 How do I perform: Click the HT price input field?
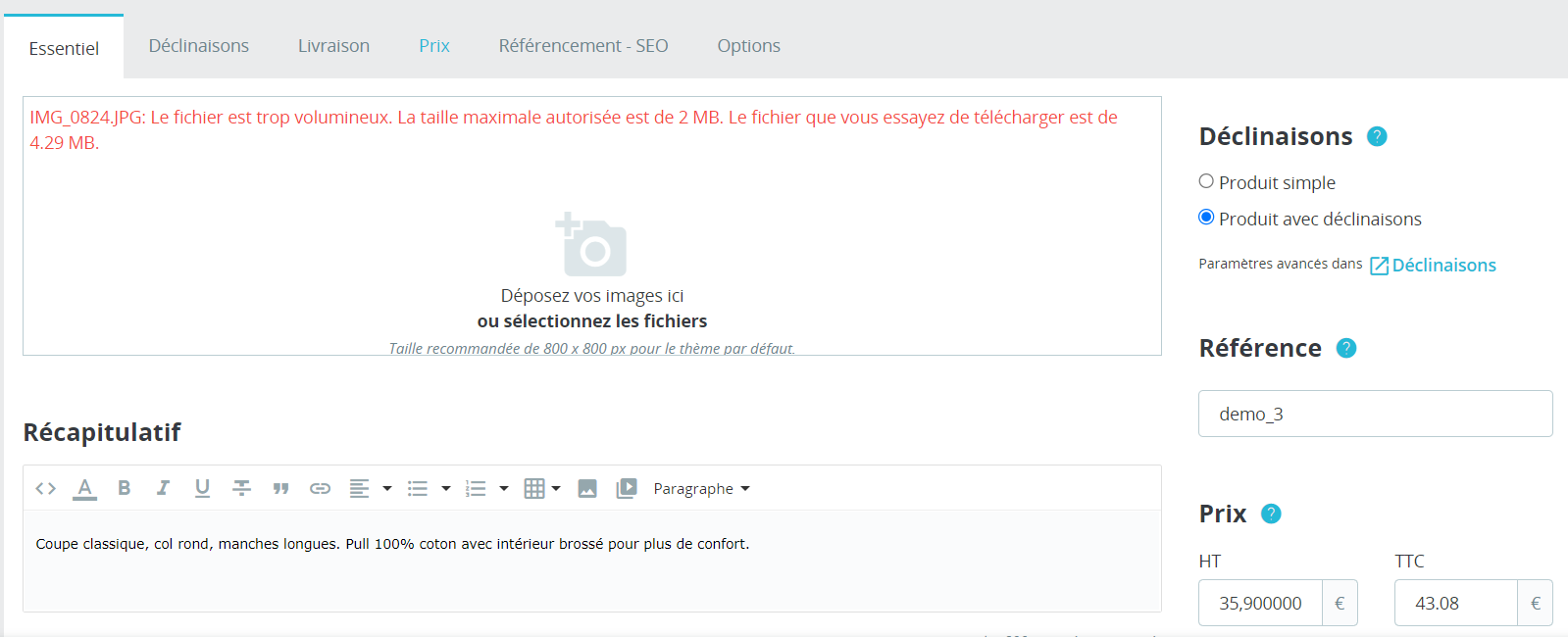tap(1260, 603)
